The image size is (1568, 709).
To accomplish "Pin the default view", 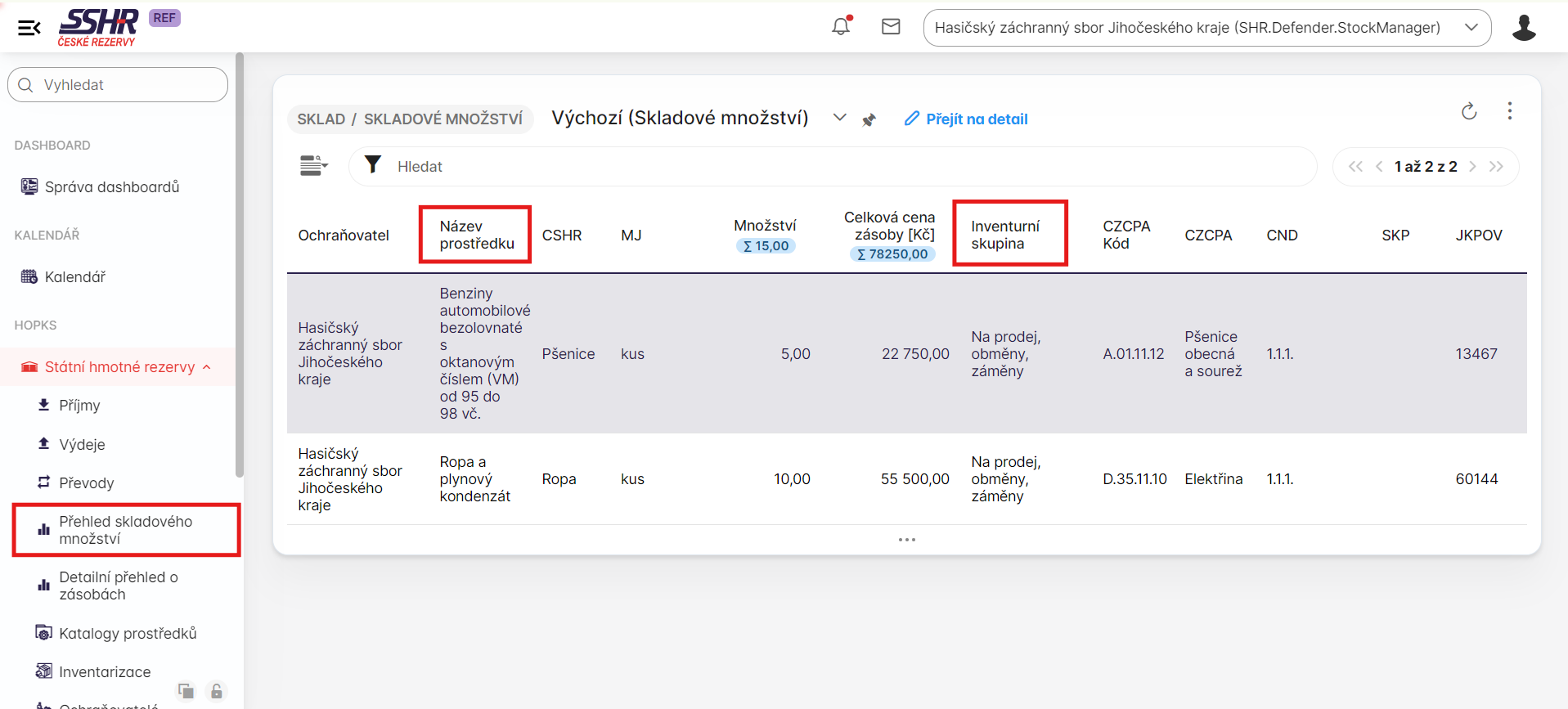I will pyautogui.click(x=869, y=120).
